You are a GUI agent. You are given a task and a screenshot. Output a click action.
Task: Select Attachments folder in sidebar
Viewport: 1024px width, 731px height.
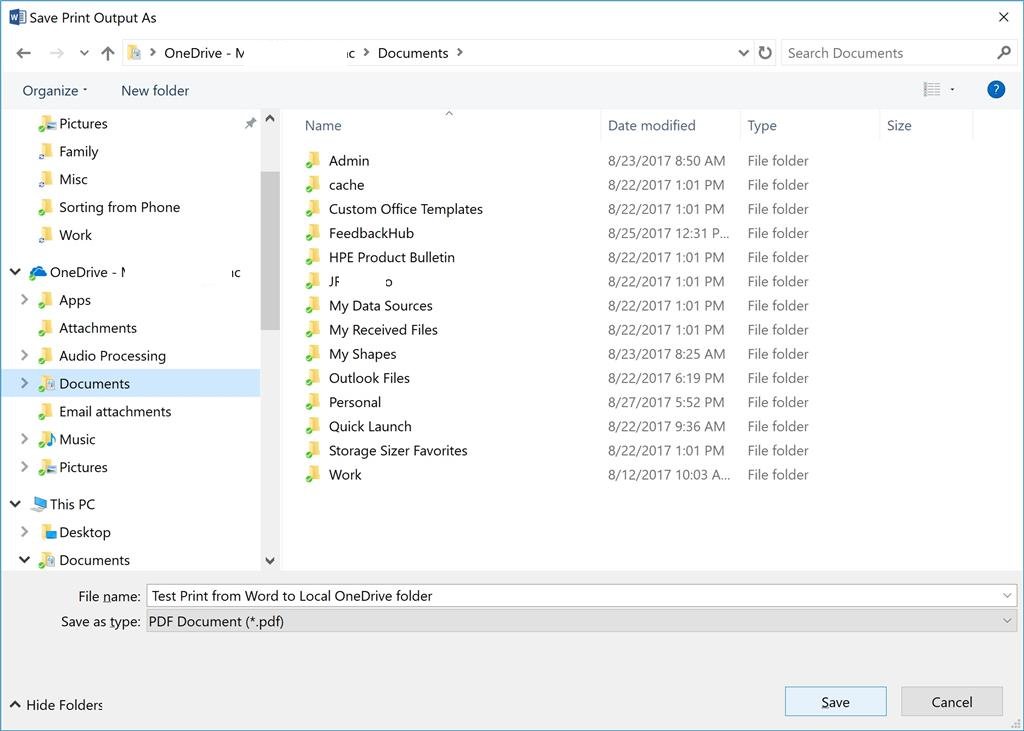tap(97, 328)
